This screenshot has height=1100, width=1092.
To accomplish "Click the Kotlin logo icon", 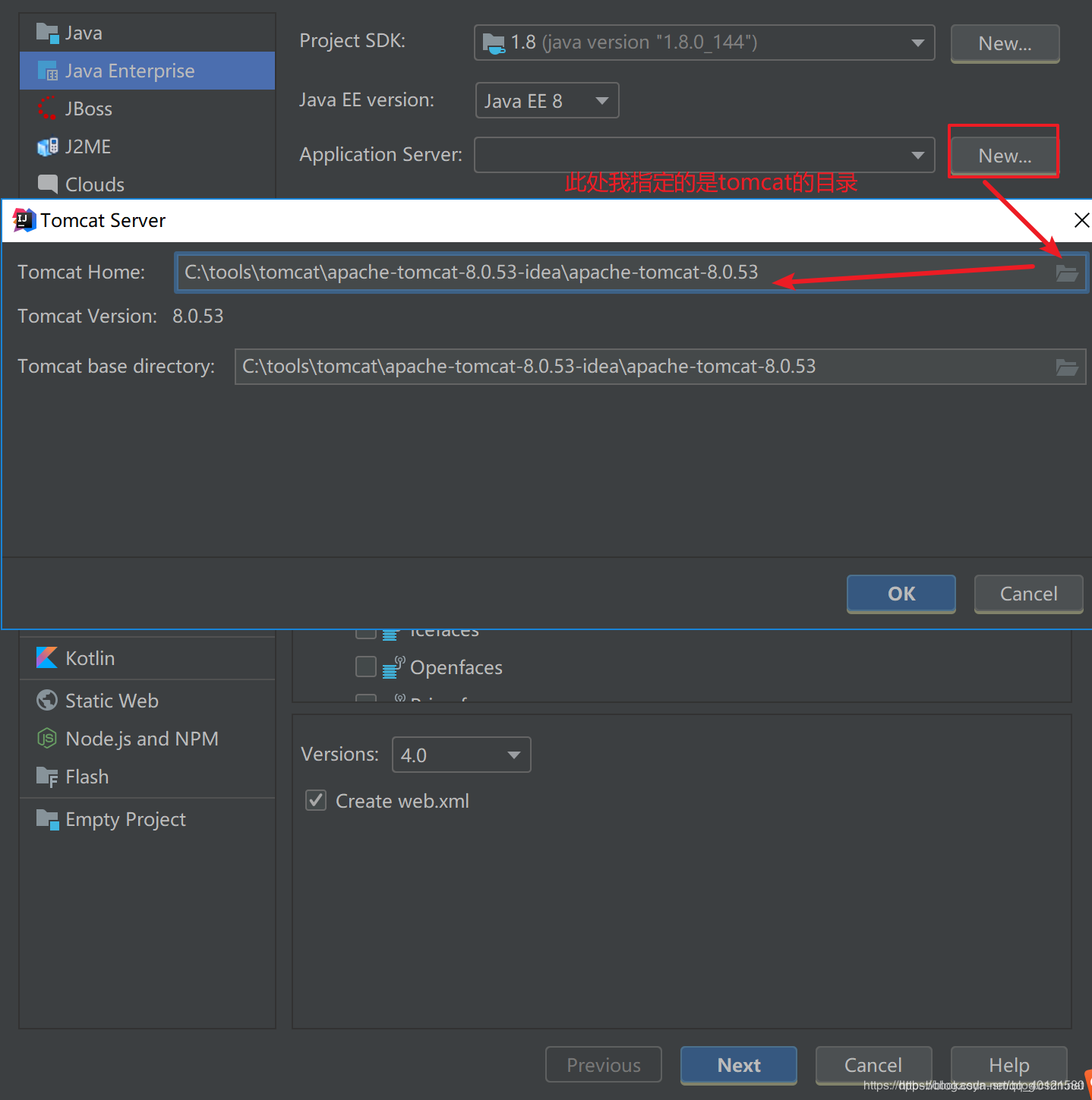I will tap(47, 657).
